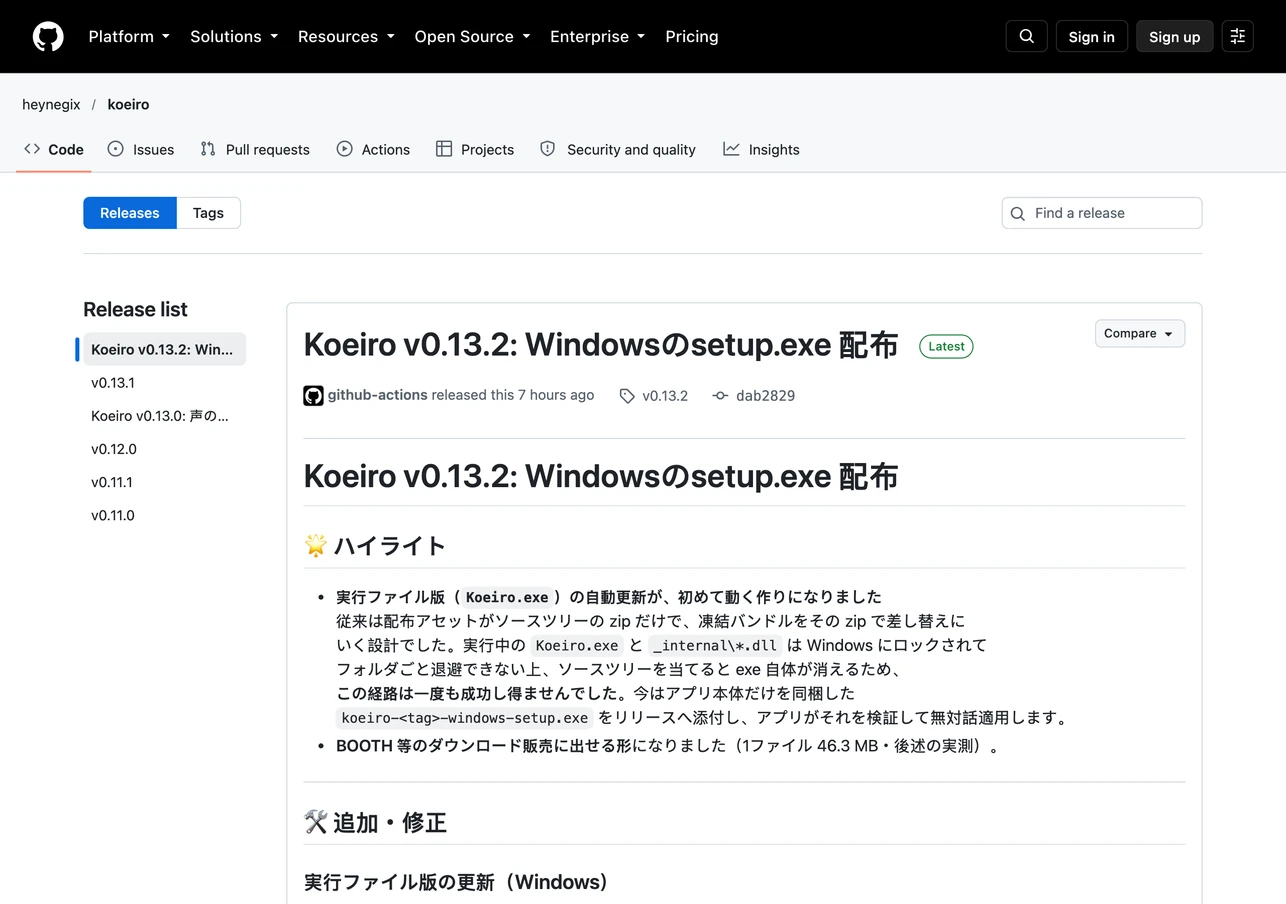The image size is (1286, 904).
Task: Open the Actions tab
Action: [x=373, y=149]
